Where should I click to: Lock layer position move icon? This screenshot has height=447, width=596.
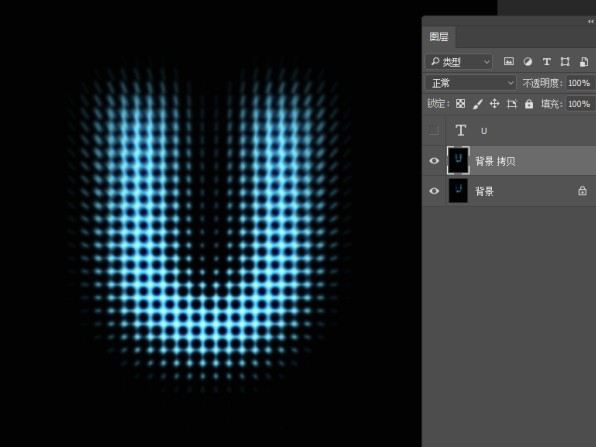pyautogui.click(x=495, y=104)
